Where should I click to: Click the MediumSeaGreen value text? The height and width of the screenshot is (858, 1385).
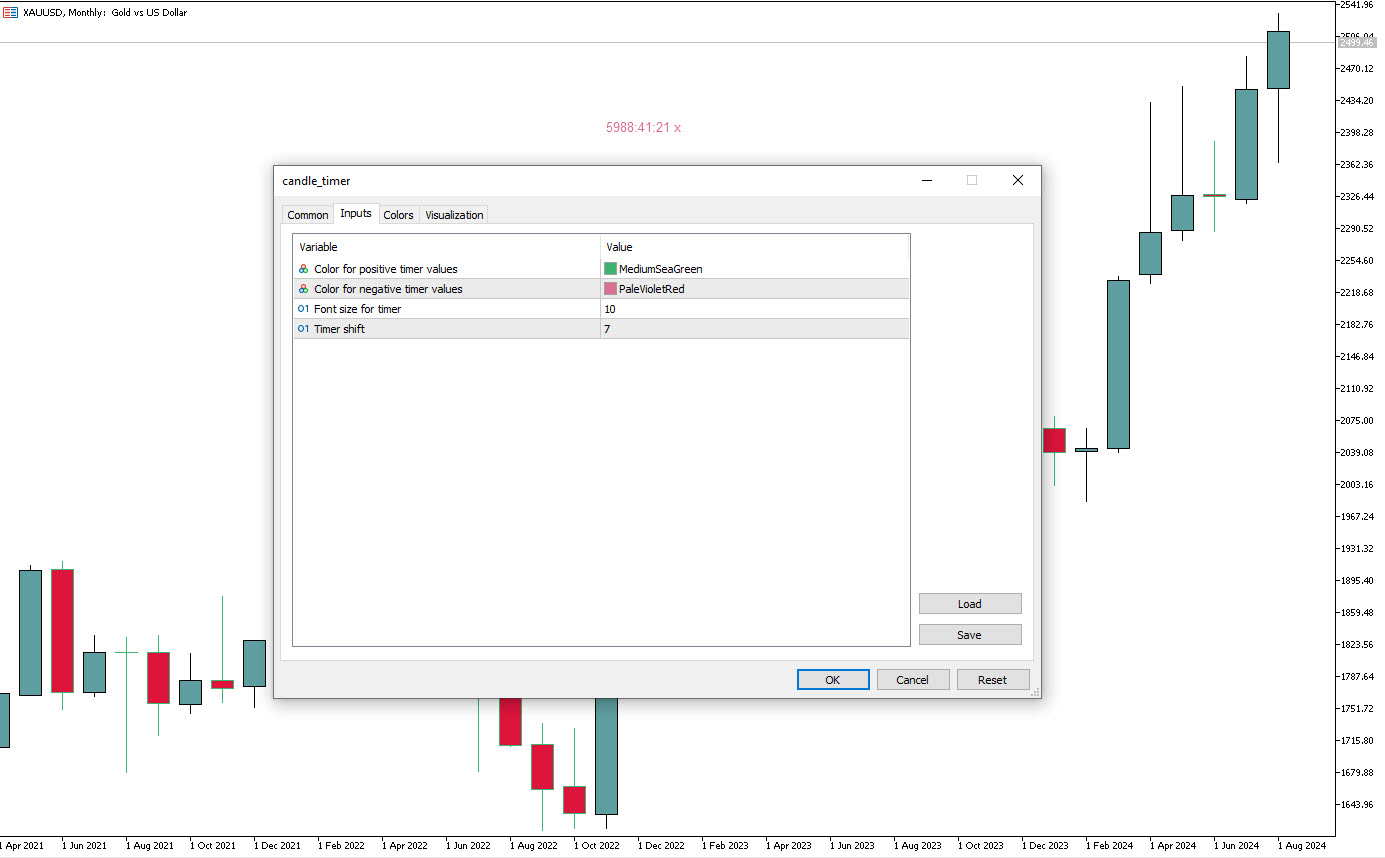(660, 269)
